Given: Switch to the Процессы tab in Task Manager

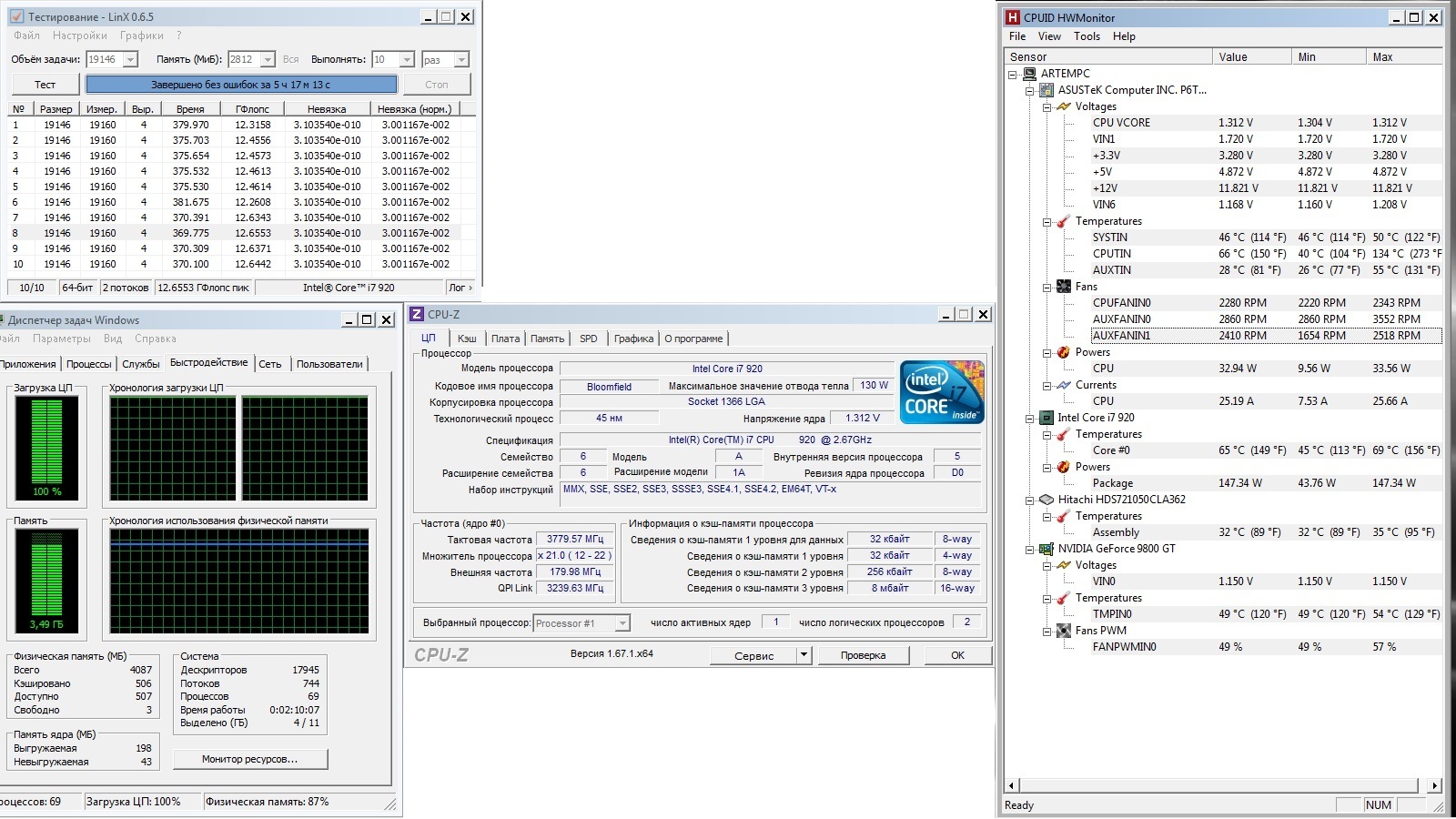Looking at the screenshot, I should tap(89, 364).
